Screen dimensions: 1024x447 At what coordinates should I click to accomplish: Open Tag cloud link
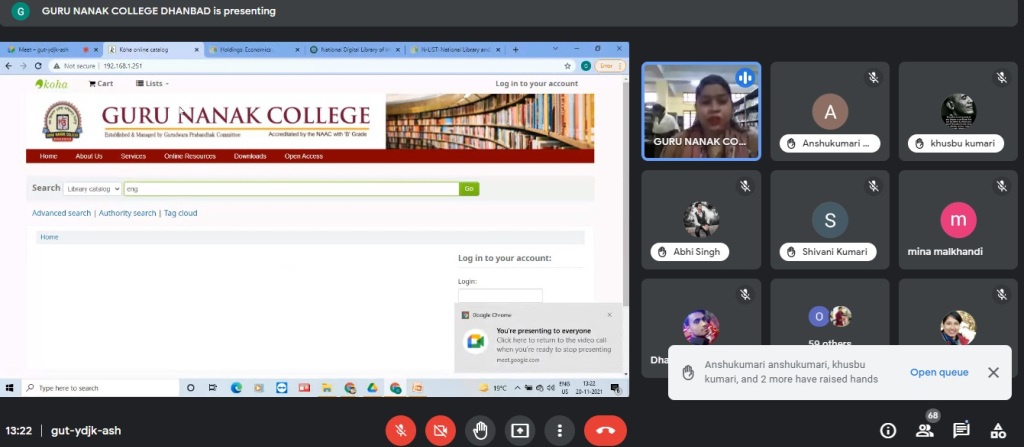[x=180, y=213]
